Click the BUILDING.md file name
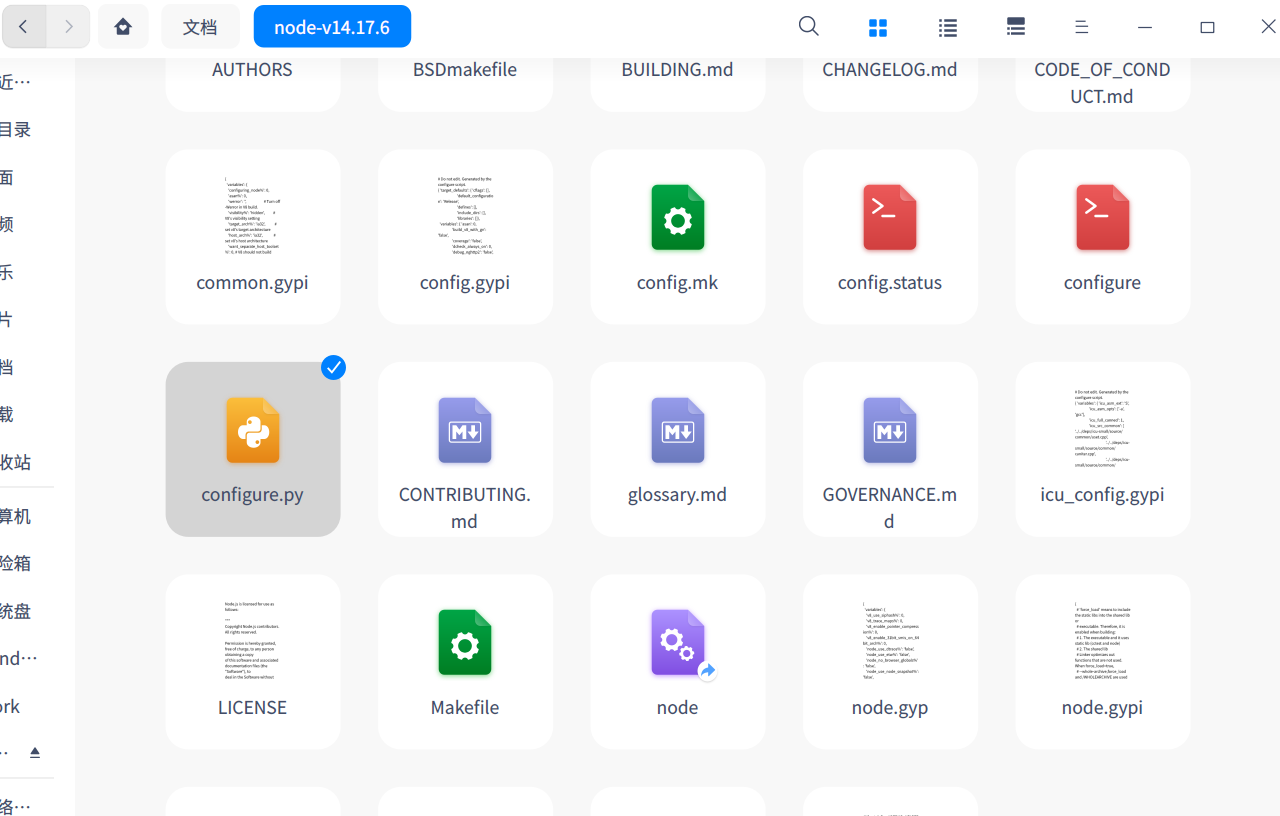Image resolution: width=1280 pixels, height=816 pixels. (678, 70)
